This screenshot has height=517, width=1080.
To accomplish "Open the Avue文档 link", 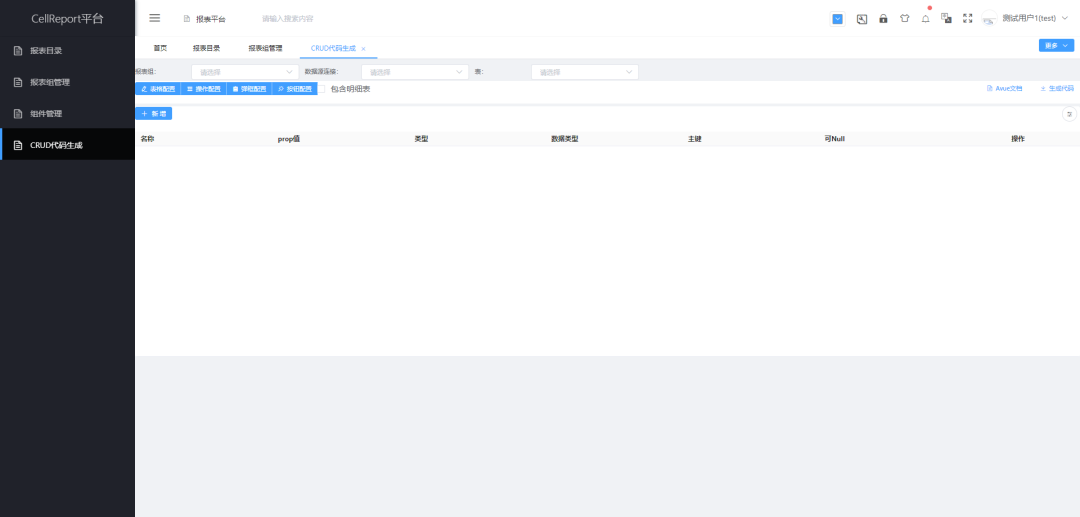I will point(1005,89).
